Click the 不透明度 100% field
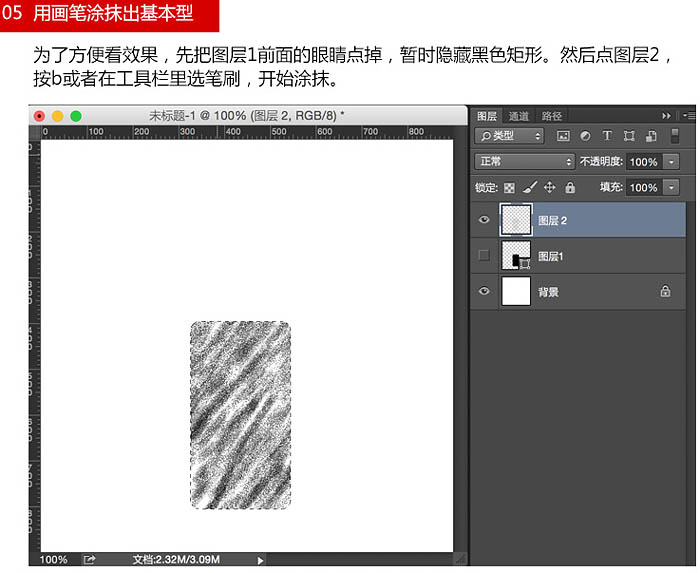This screenshot has height=573, width=700. [x=645, y=162]
